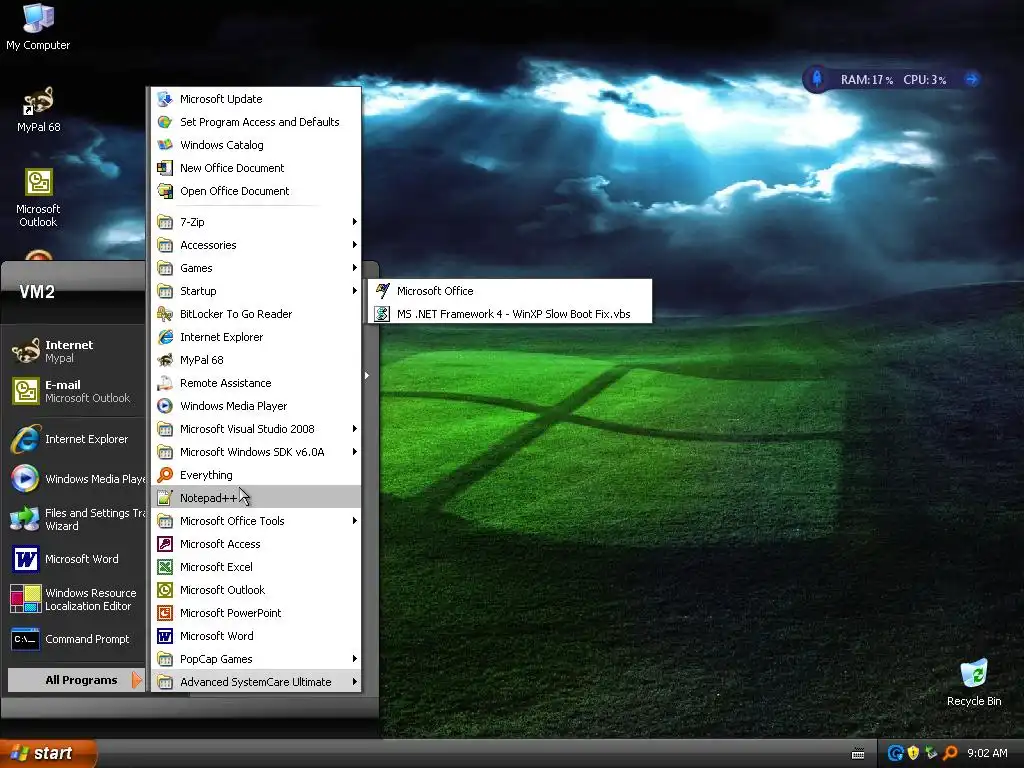The image size is (1024, 768).
Task: Click the on-screen keyboard taskbar icon
Action: 858,754
